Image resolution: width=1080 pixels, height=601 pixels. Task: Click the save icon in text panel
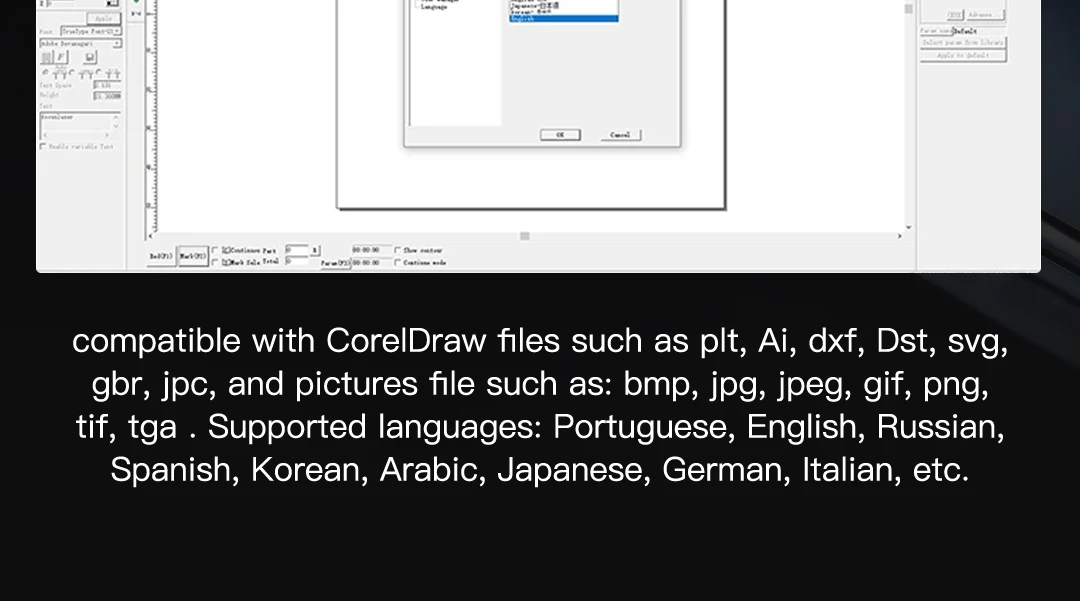(x=90, y=57)
